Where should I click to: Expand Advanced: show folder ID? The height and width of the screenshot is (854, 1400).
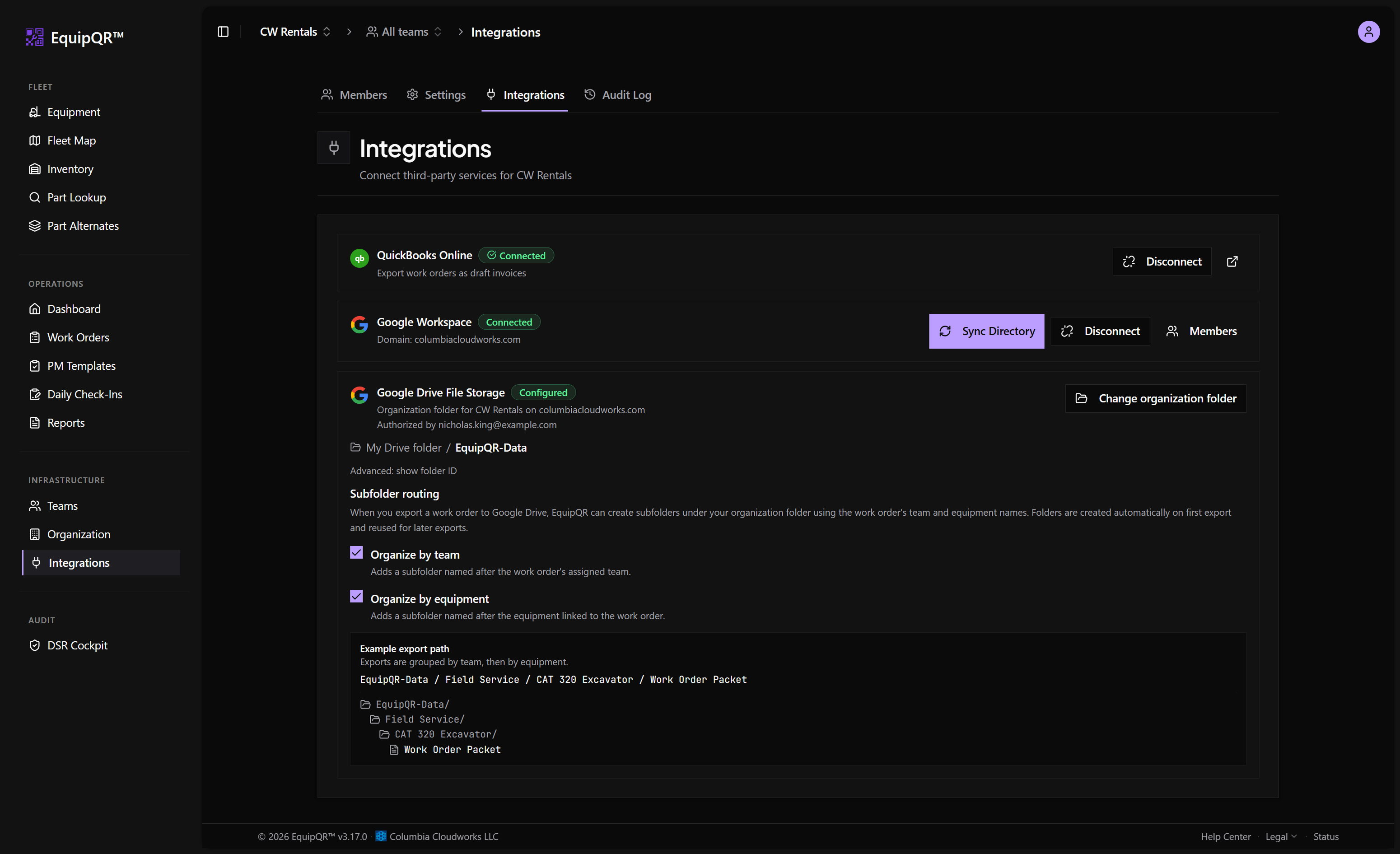[403, 471]
